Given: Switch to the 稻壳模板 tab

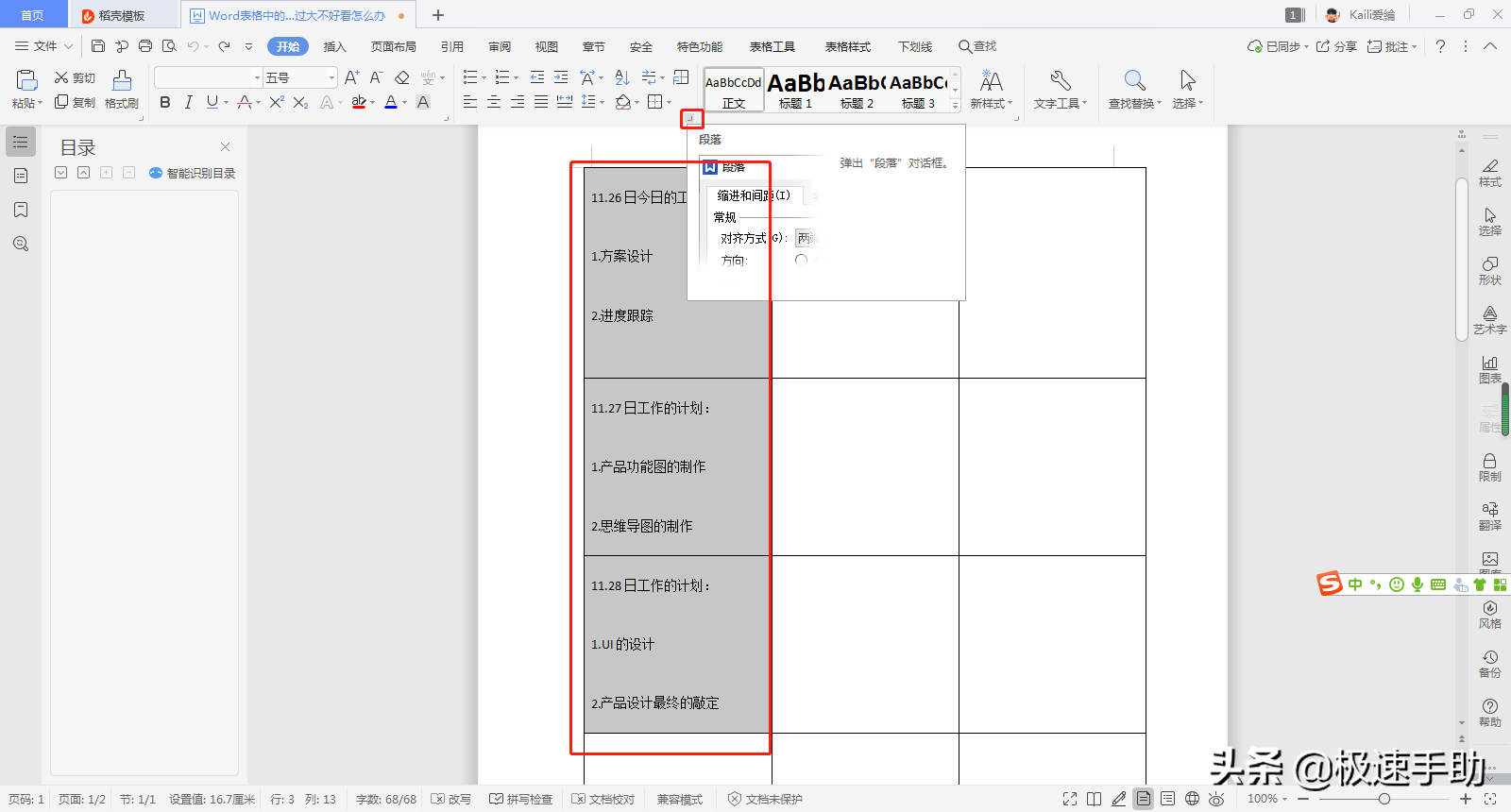Looking at the screenshot, I should 122,15.
